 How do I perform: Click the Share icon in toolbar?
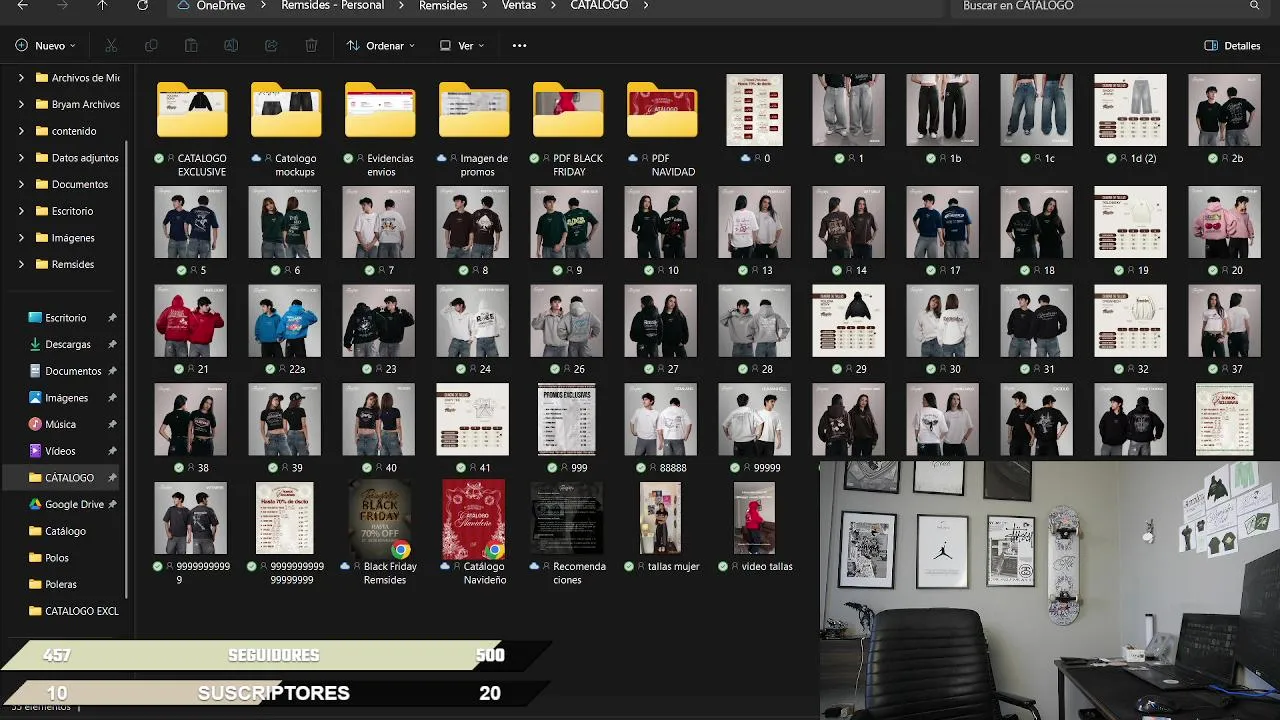271,46
